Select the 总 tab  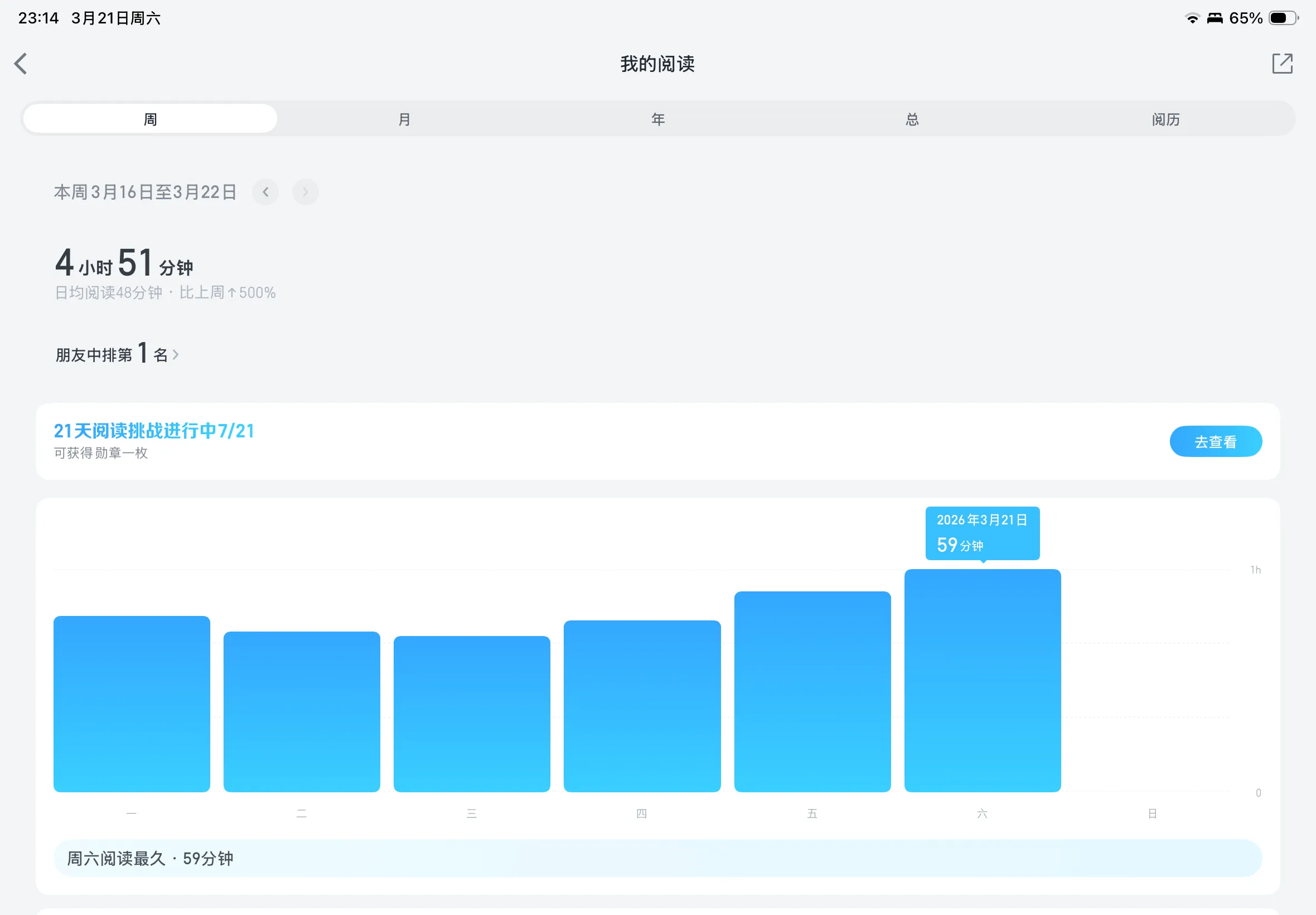pos(912,119)
